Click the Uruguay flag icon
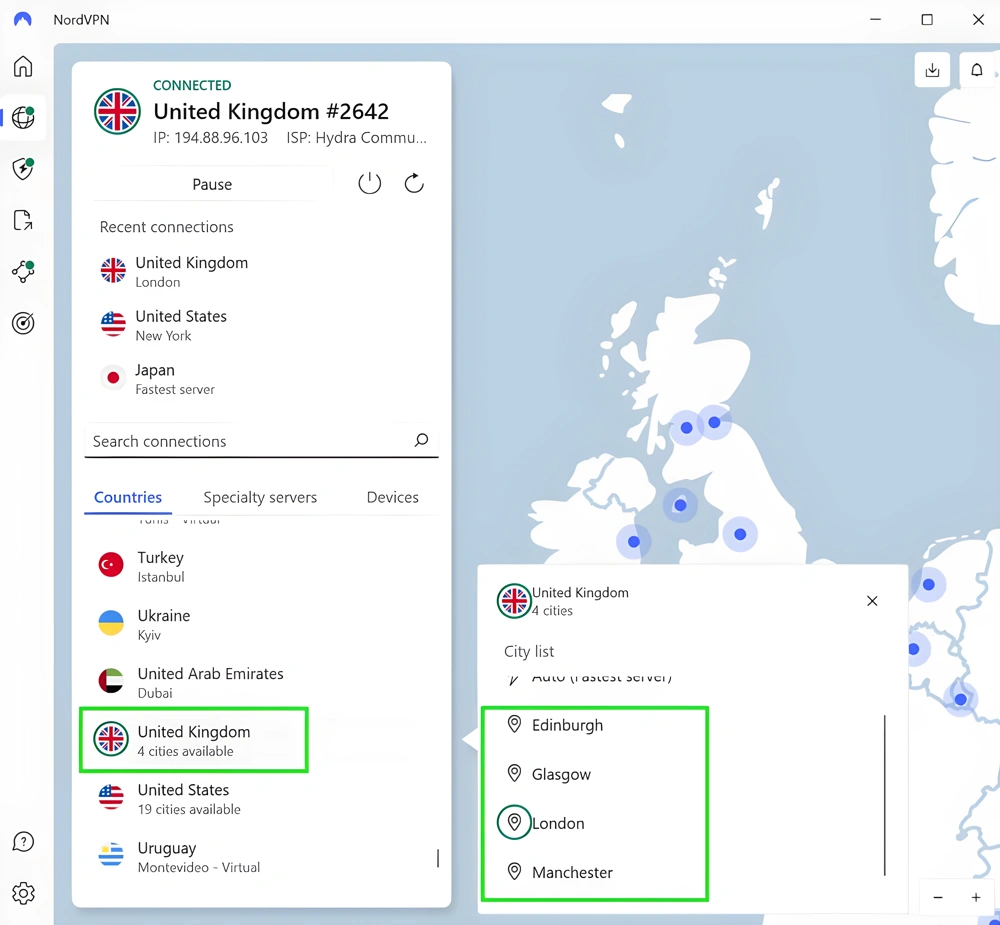This screenshot has width=1000, height=925. click(x=111, y=855)
